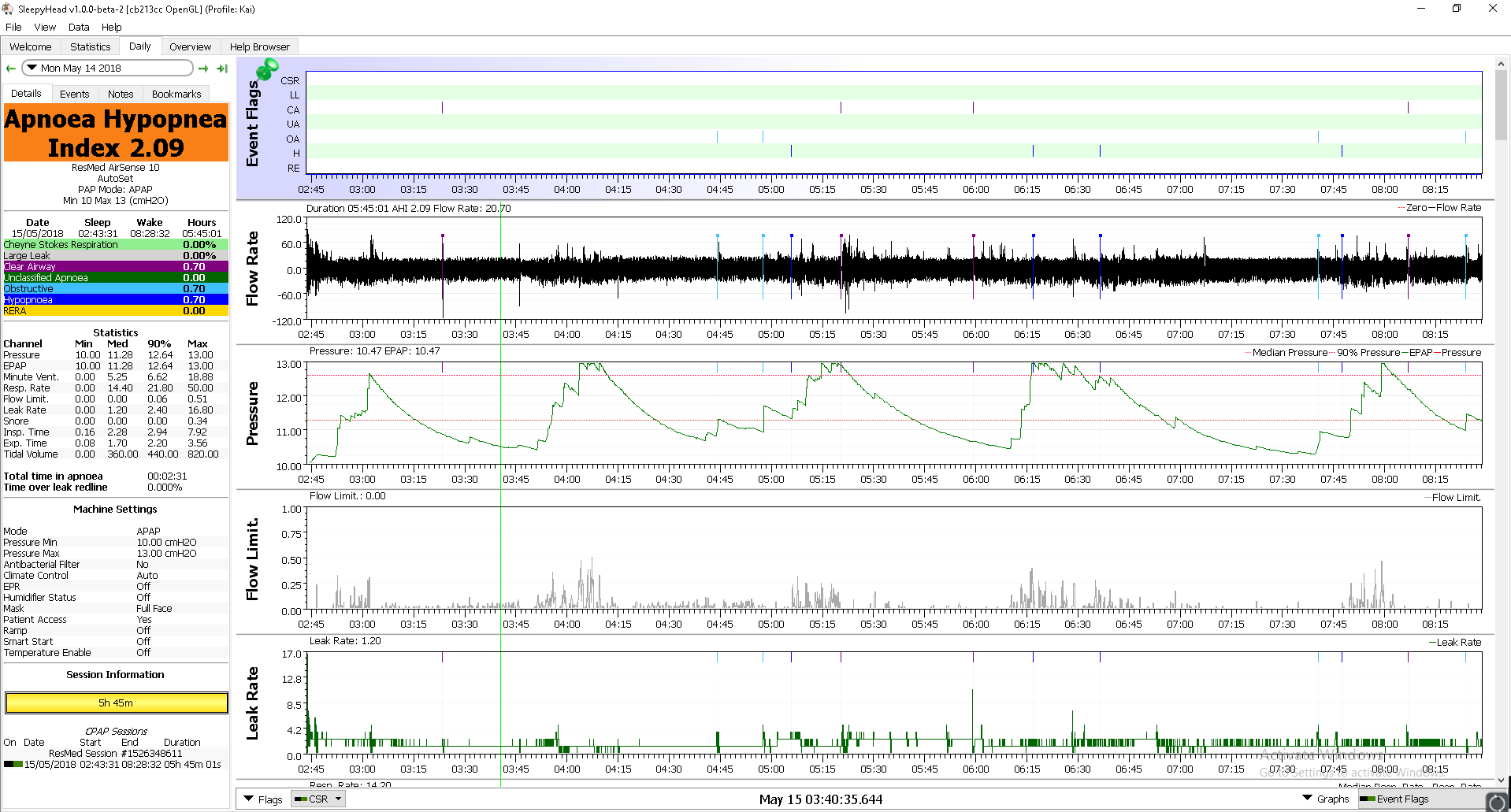Toggle the session on/off indicator in CPAP Sessions

click(13, 764)
